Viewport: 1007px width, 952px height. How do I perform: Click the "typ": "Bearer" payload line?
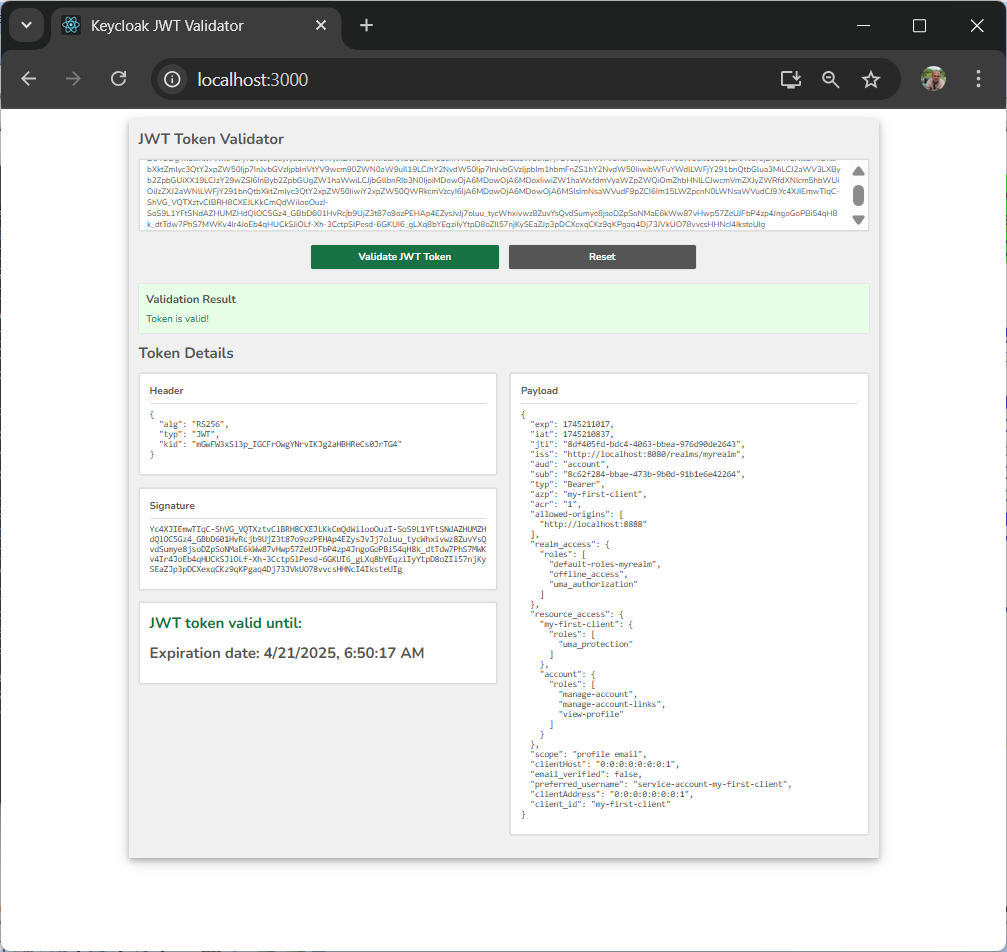coord(567,484)
